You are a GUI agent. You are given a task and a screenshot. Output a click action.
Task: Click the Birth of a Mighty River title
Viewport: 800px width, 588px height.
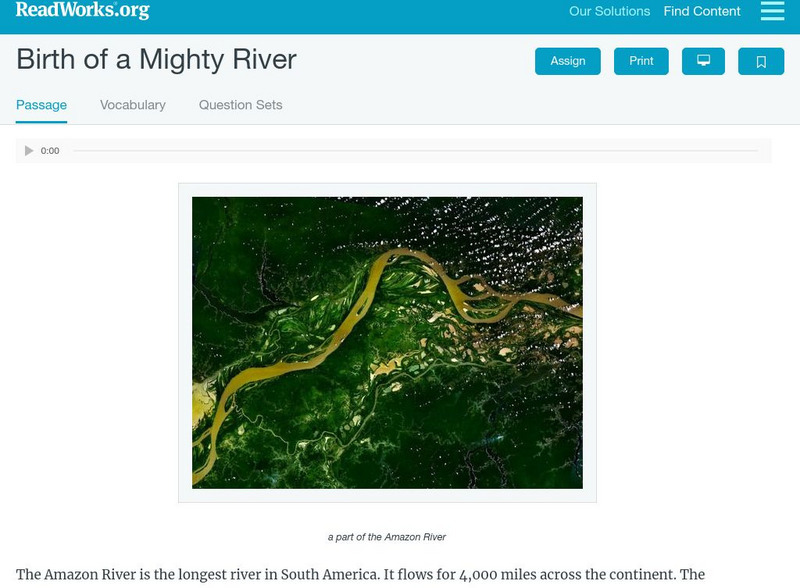[157, 59]
